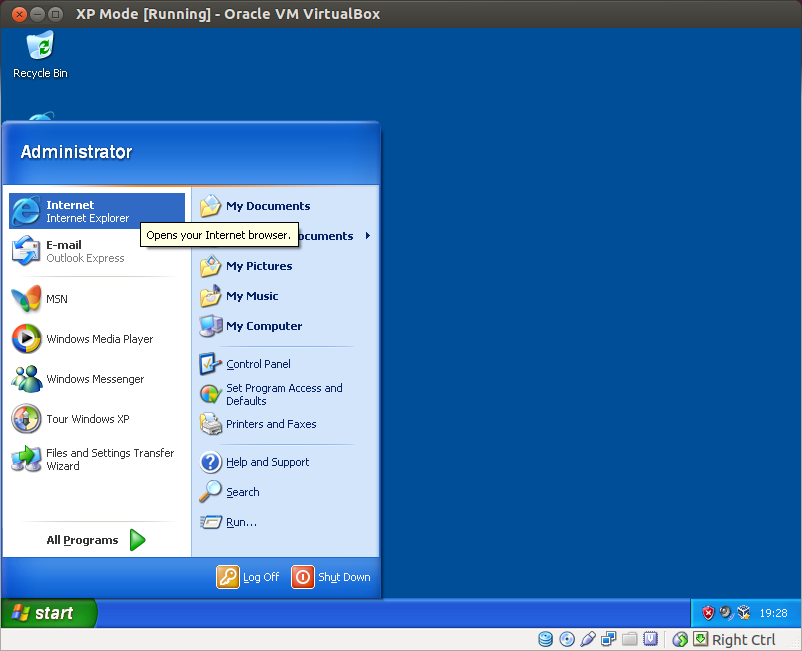Viewport: 802px width, 651px height.
Task: Click the VirtualBox shared folders indicator
Action: coord(630,639)
